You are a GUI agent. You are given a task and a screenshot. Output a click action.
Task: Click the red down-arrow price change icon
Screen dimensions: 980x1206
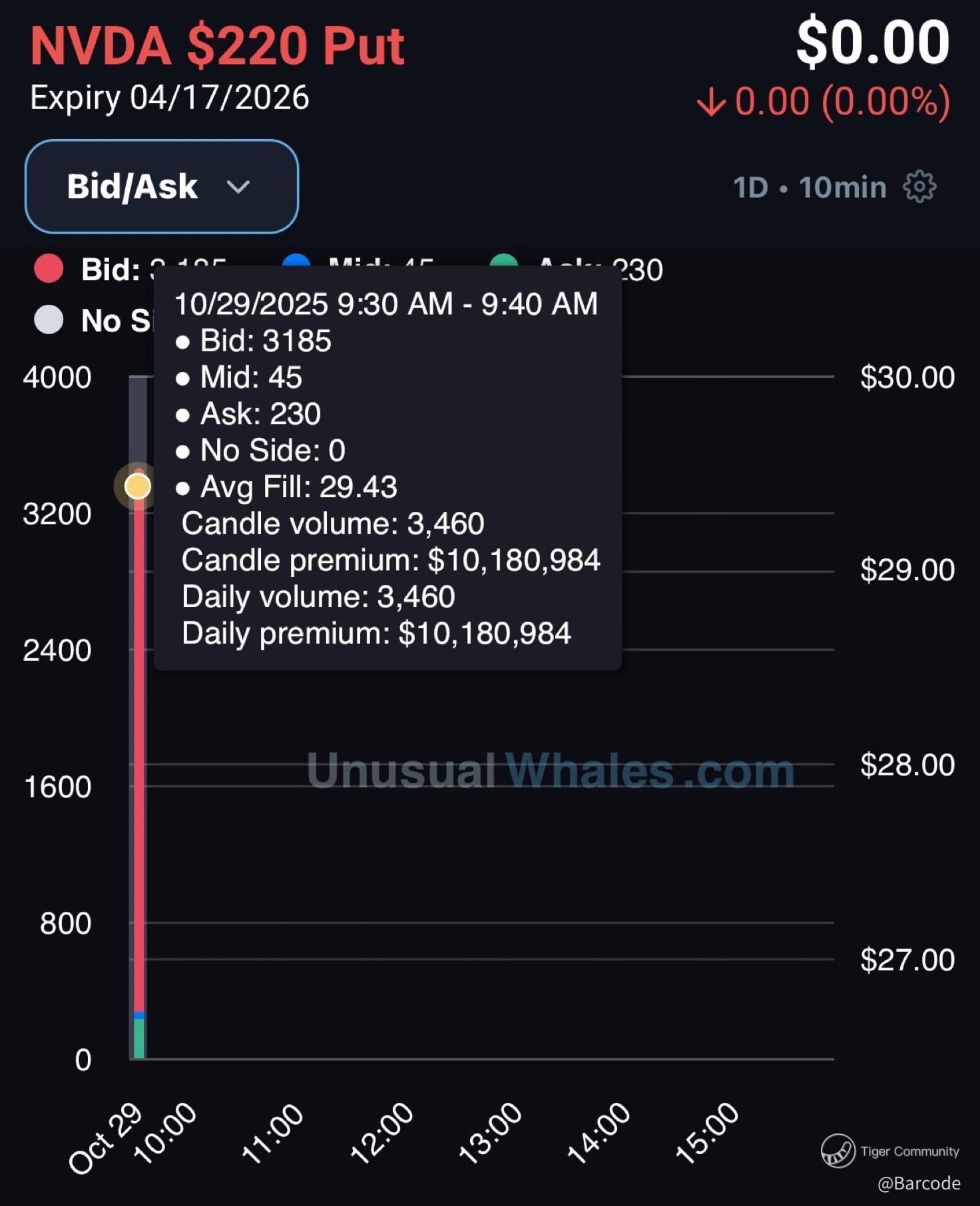pos(711,103)
